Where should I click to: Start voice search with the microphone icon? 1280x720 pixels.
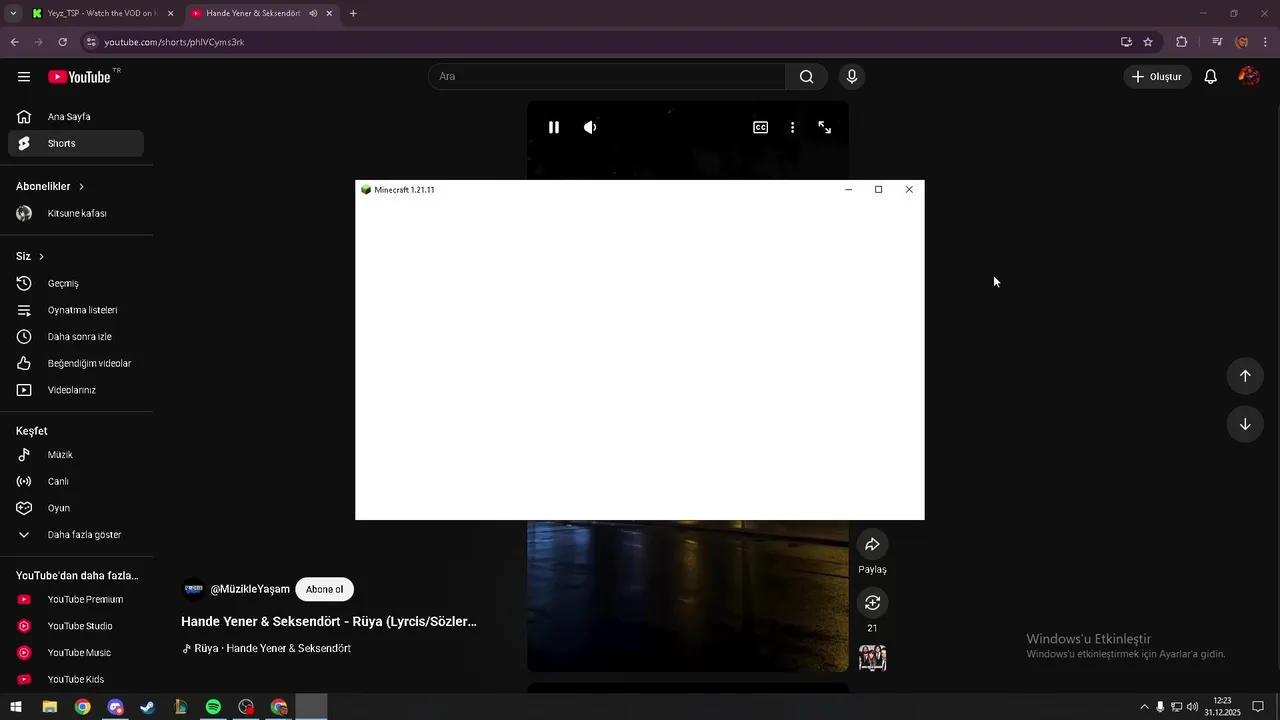pos(852,77)
